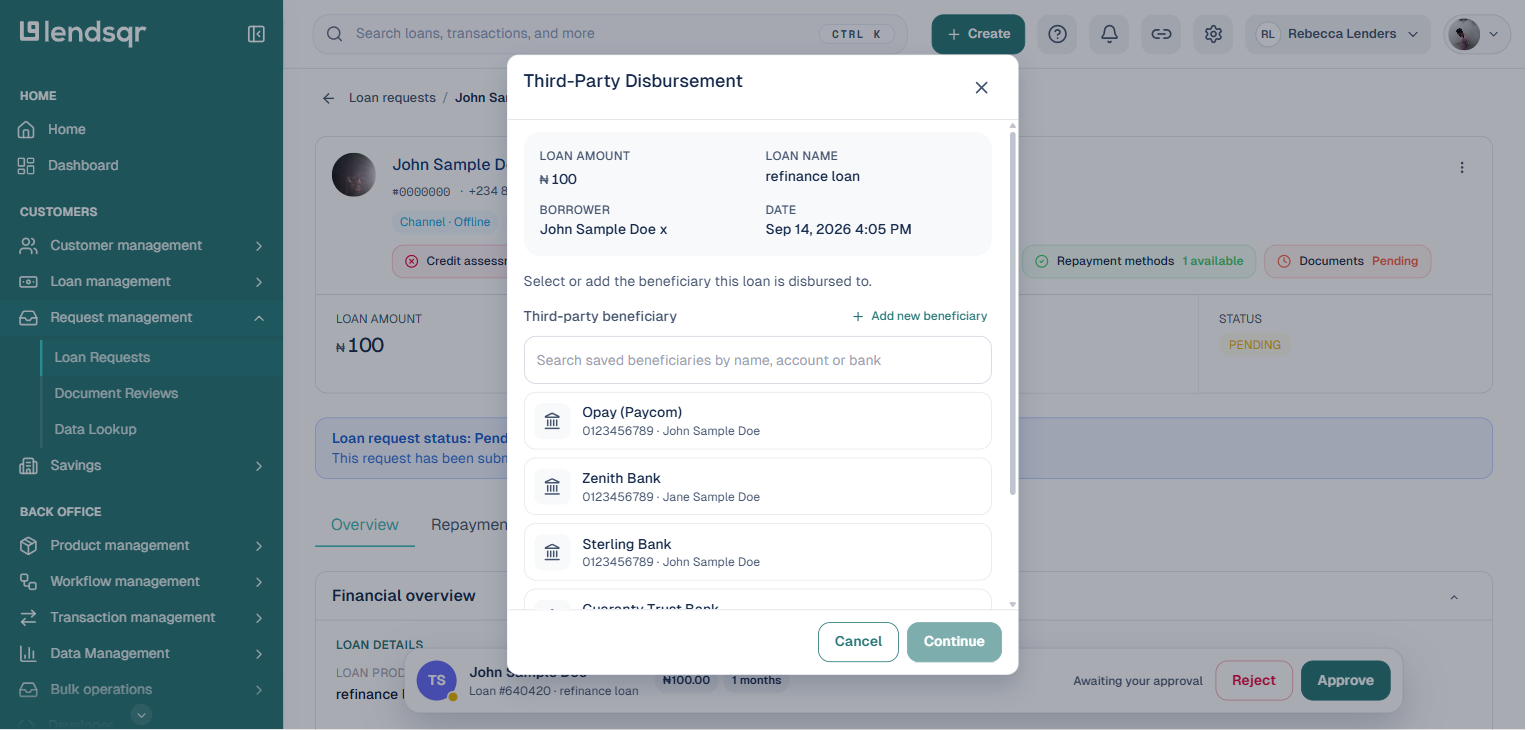
Task: Click the magnifier icon in the search bar
Action: coord(335,34)
